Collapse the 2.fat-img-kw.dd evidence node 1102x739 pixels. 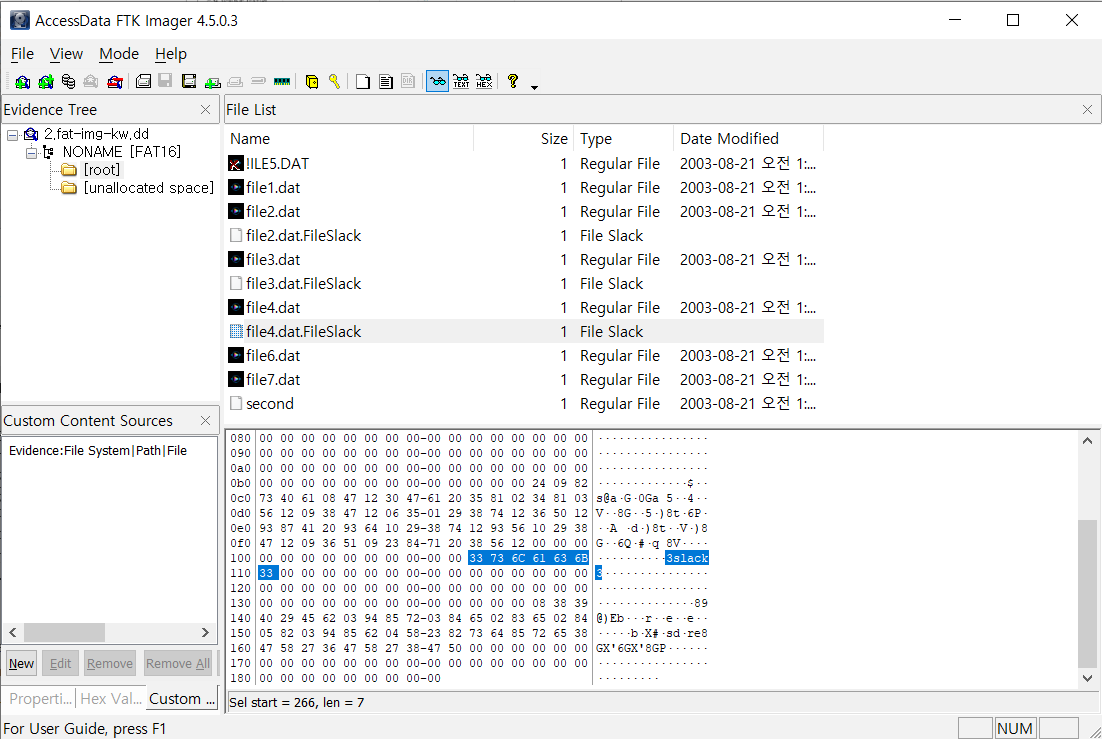click(13, 134)
